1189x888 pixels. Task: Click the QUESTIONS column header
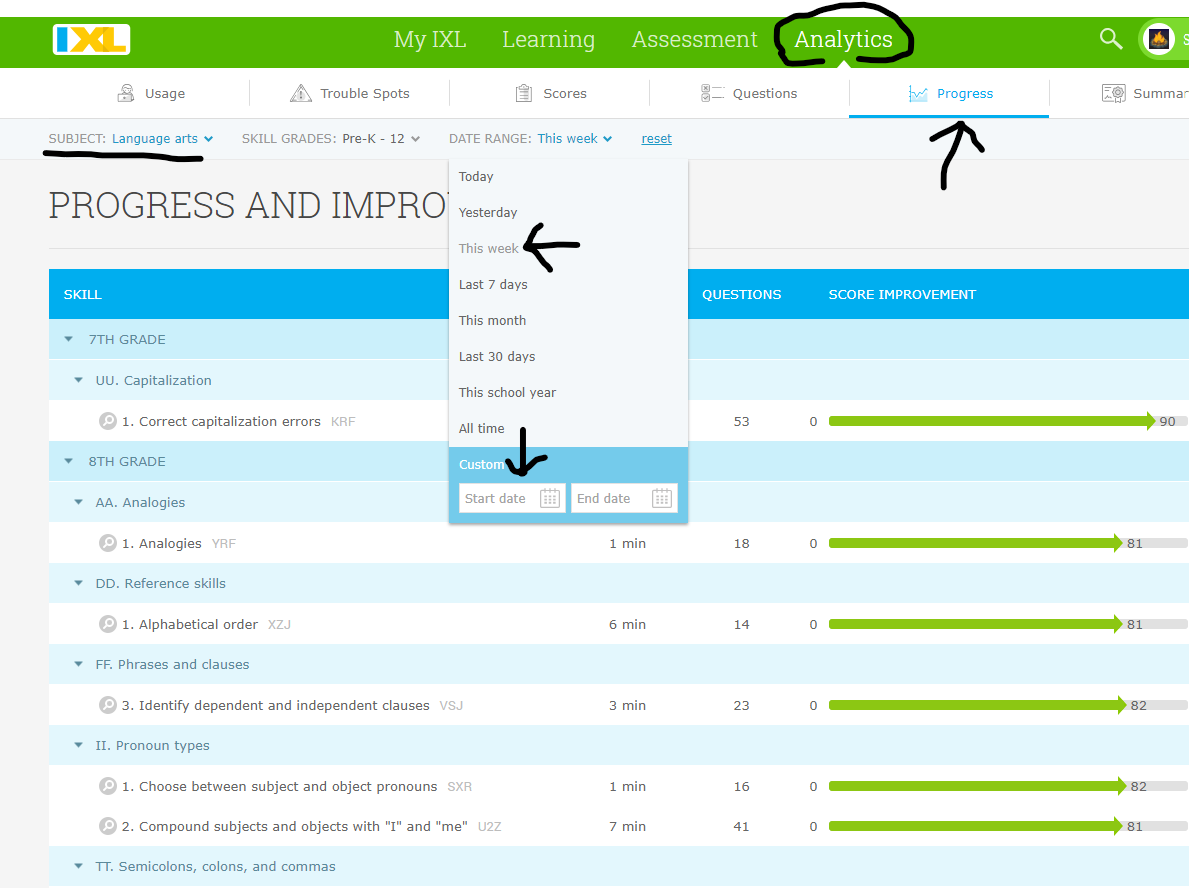point(742,294)
